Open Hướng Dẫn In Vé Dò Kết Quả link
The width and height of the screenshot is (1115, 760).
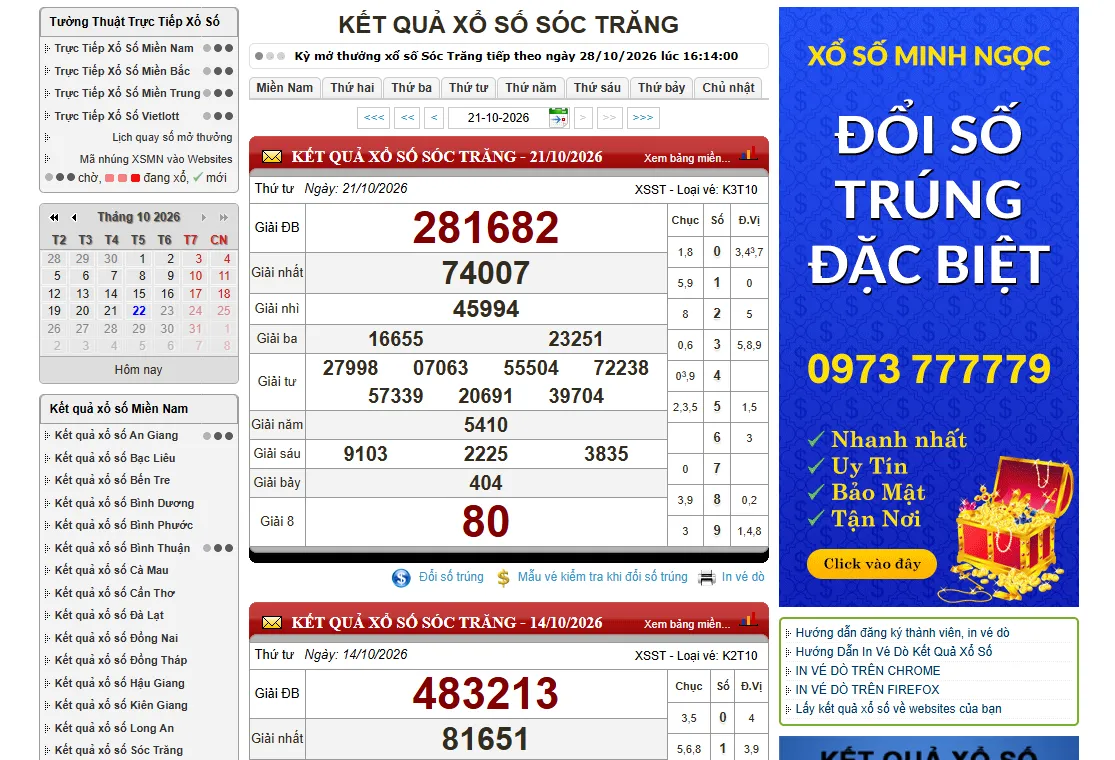(x=894, y=651)
